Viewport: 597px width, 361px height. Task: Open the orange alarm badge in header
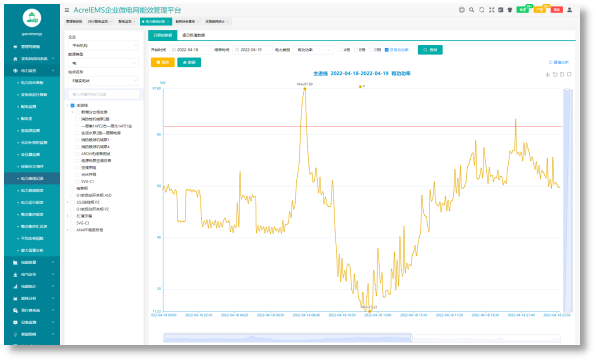click(540, 10)
